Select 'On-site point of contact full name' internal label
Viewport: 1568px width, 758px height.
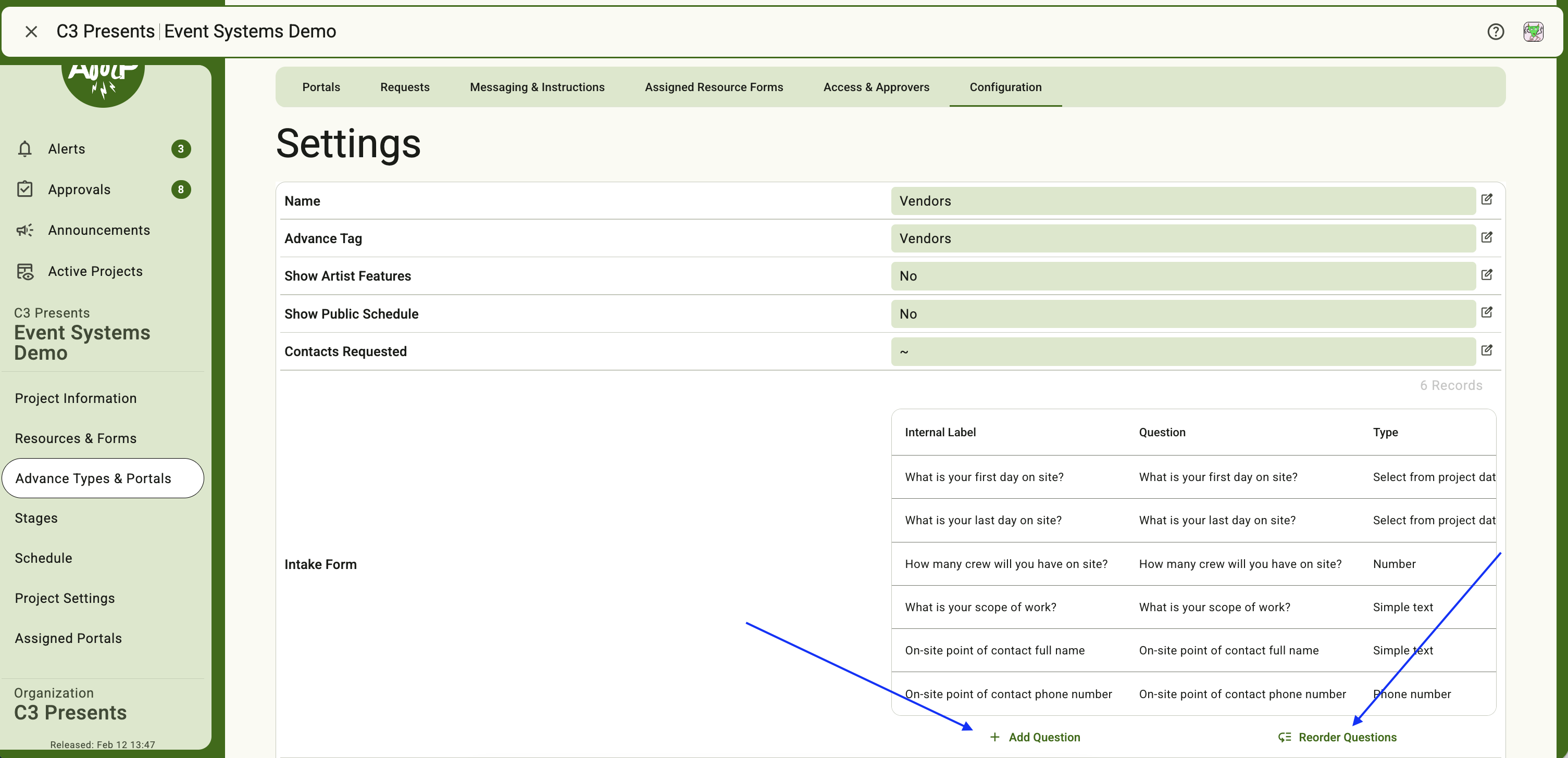pyautogui.click(x=994, y=651)
